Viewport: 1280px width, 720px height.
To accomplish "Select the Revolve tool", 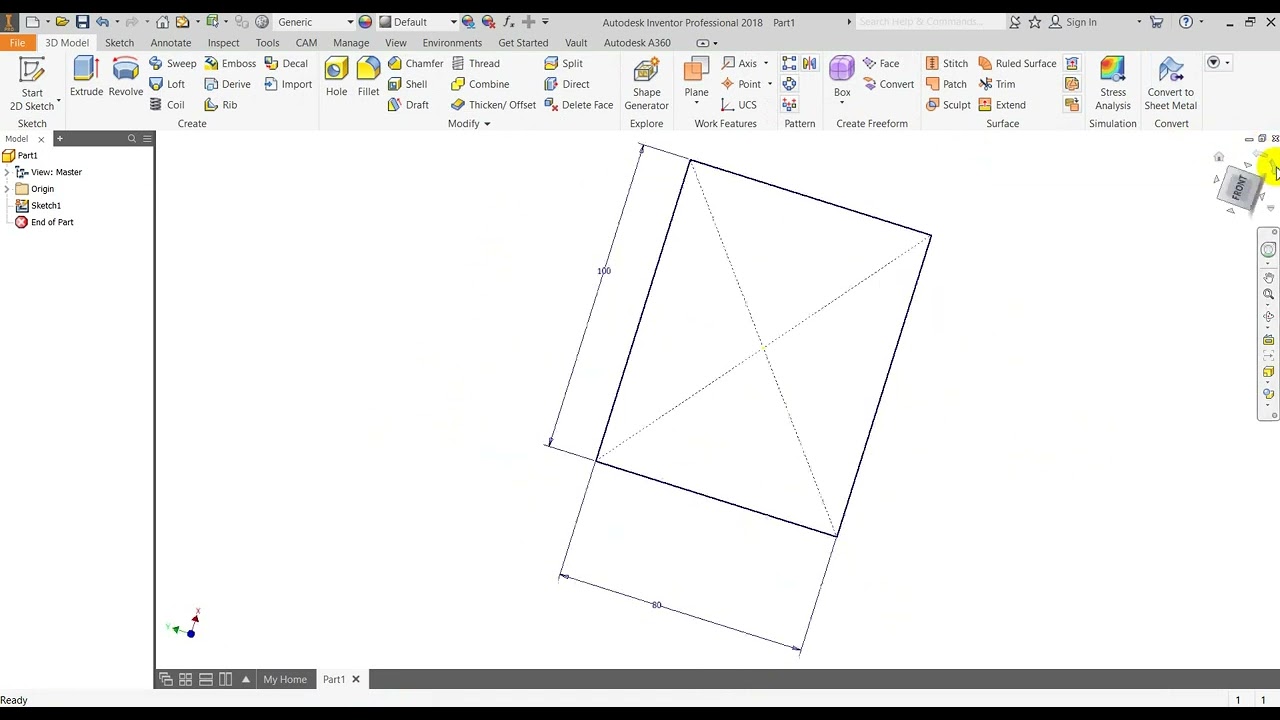I will pos(126,77).
